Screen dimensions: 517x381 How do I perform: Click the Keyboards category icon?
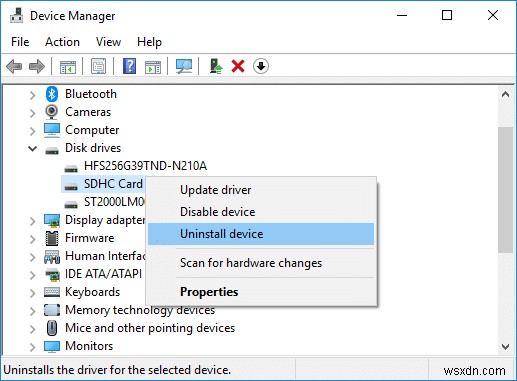click(52, 292)
